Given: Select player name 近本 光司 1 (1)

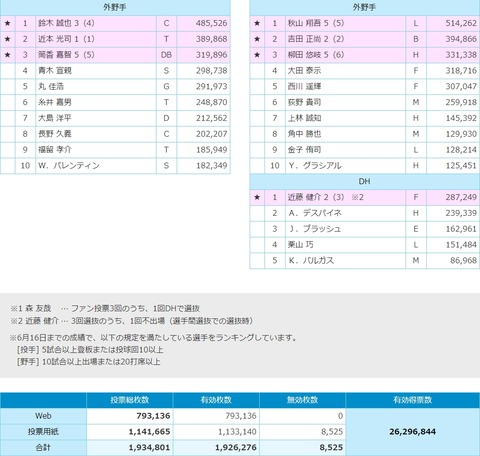Looking at the screenshot, I should point(66,39).
